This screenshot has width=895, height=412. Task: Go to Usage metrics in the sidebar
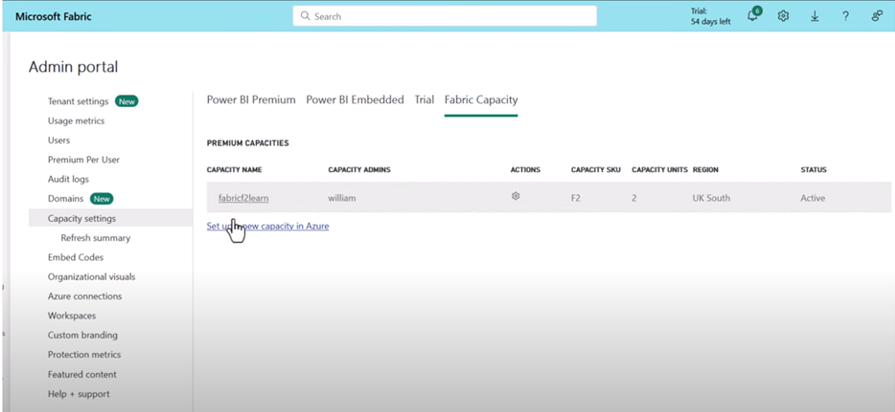pos(76,121)
